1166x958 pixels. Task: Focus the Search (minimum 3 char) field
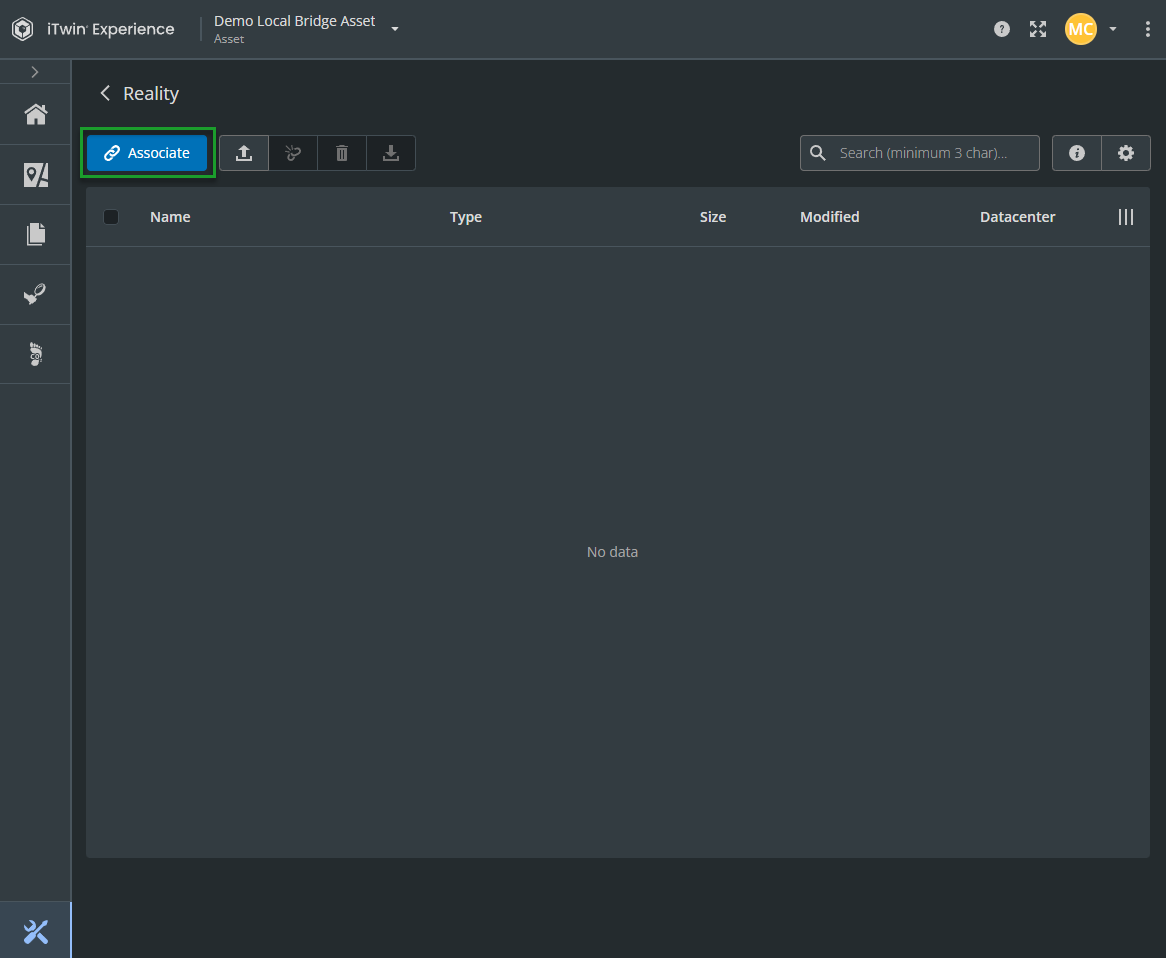coord(920,152)
